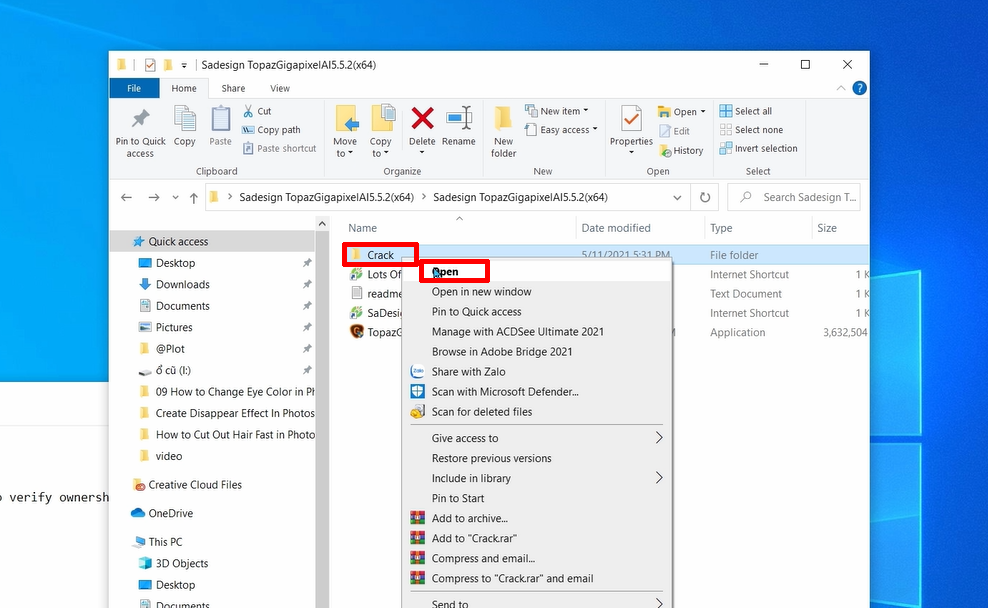Expand the Easy access dropdown
Viewport: 988px width, 608px height.
[561, 130]
